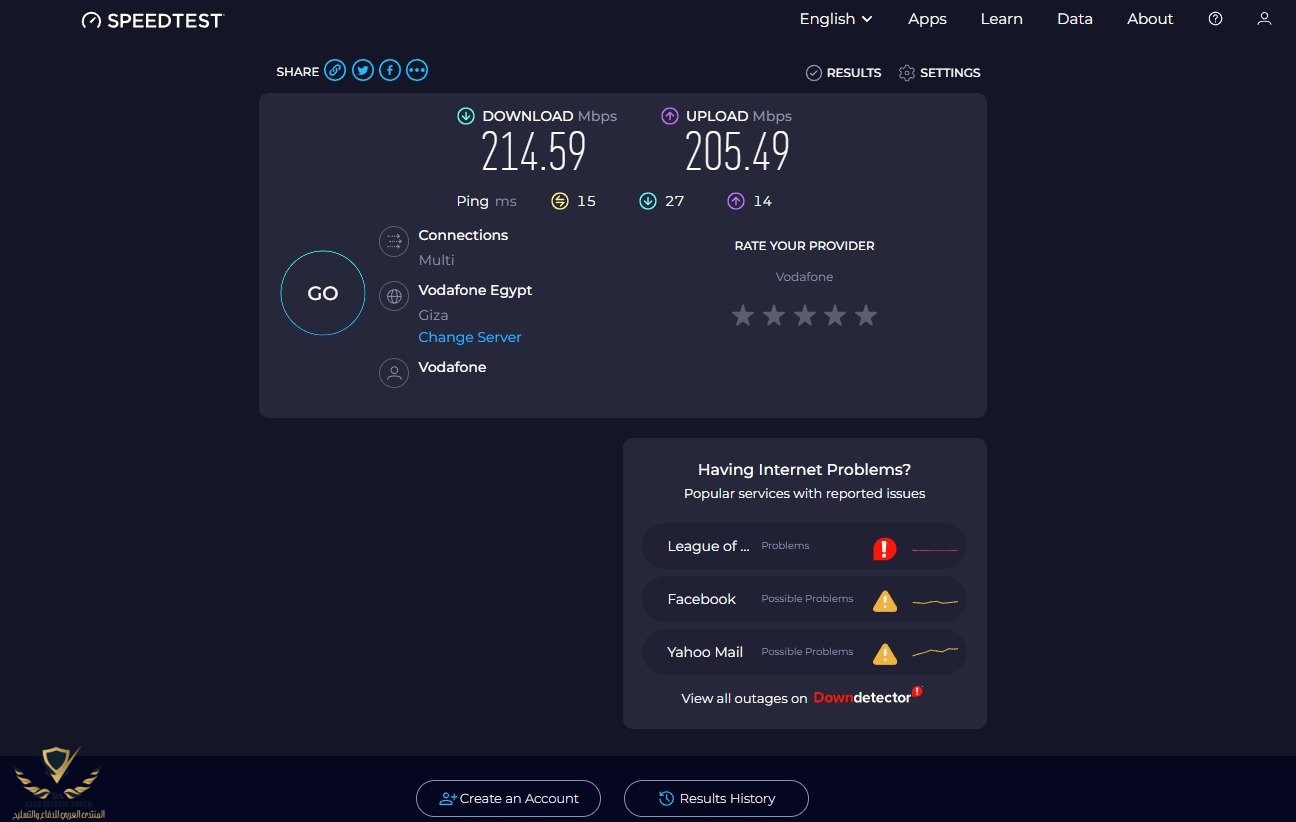Switch to the Results view

tap(843, 73)
